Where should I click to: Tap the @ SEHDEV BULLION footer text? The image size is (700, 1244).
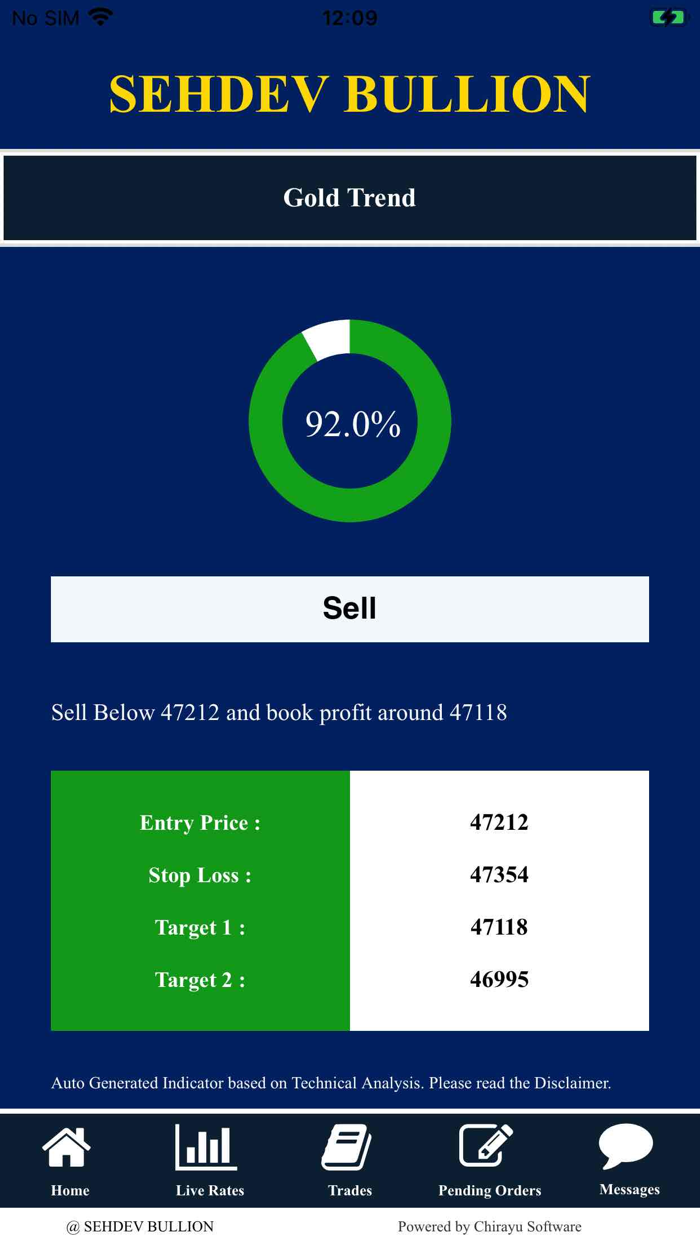[x=140, y=1226]
